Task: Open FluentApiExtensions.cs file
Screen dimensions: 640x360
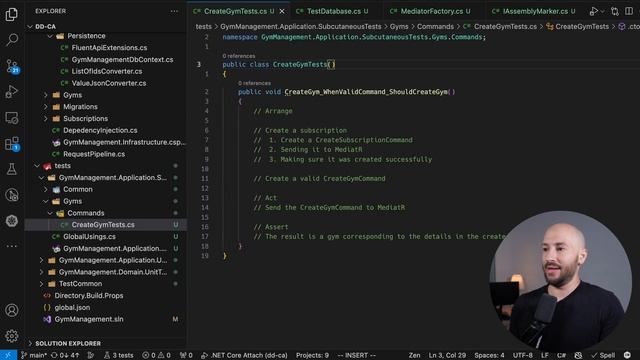Action: point(109,48)
